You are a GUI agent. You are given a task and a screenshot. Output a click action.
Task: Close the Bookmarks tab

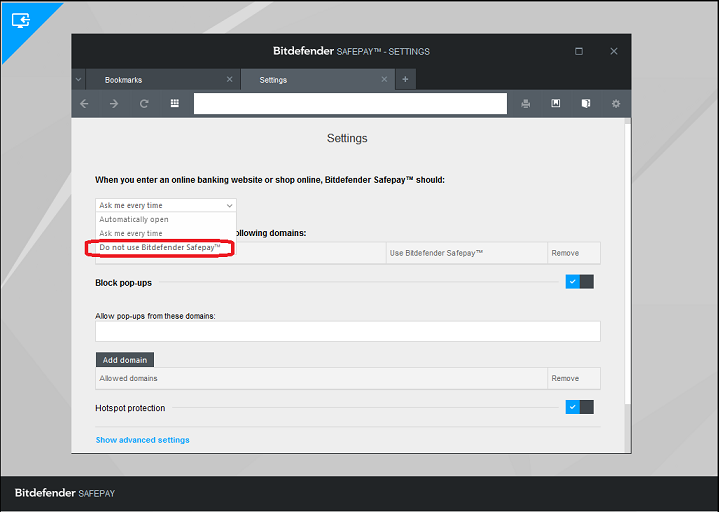(x=230, y=79)
